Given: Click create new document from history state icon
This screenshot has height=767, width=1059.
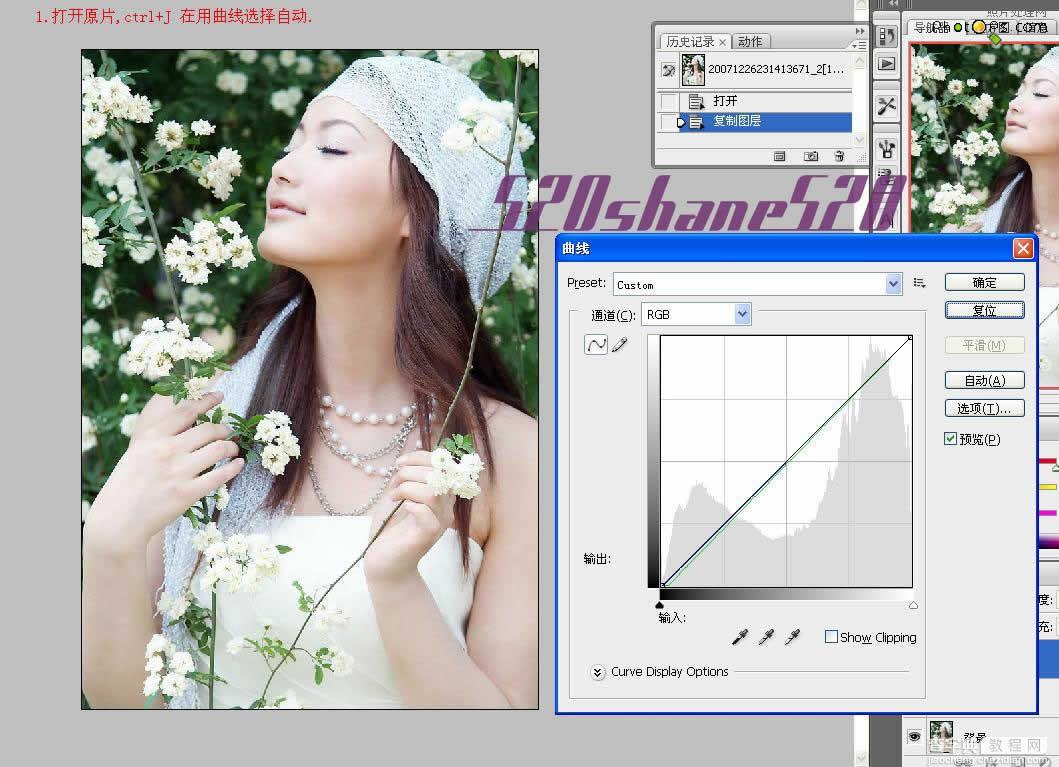Looking at the screenshot, I should (x=779, y=156).
